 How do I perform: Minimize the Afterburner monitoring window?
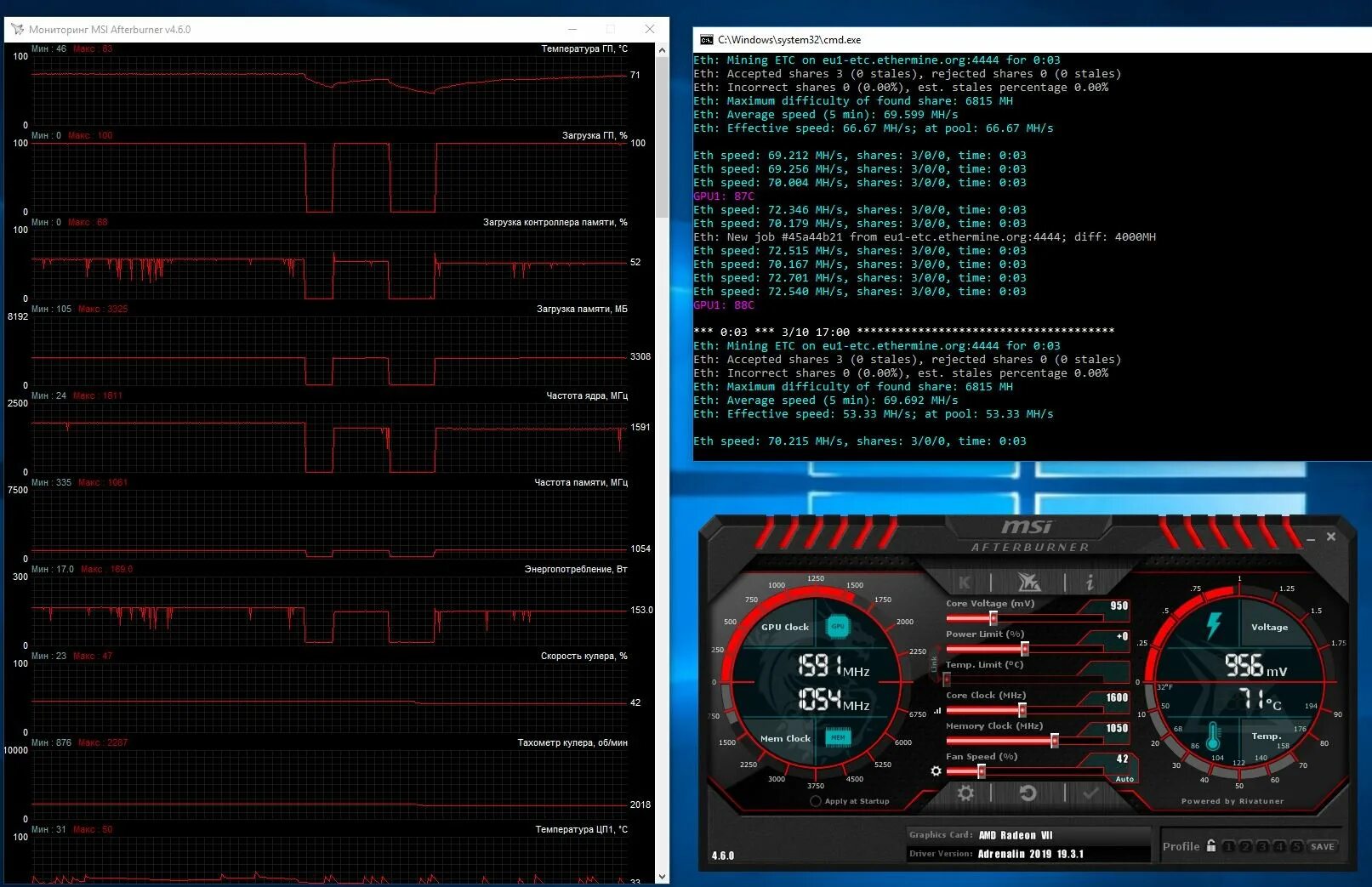click(x=572, y=29)
